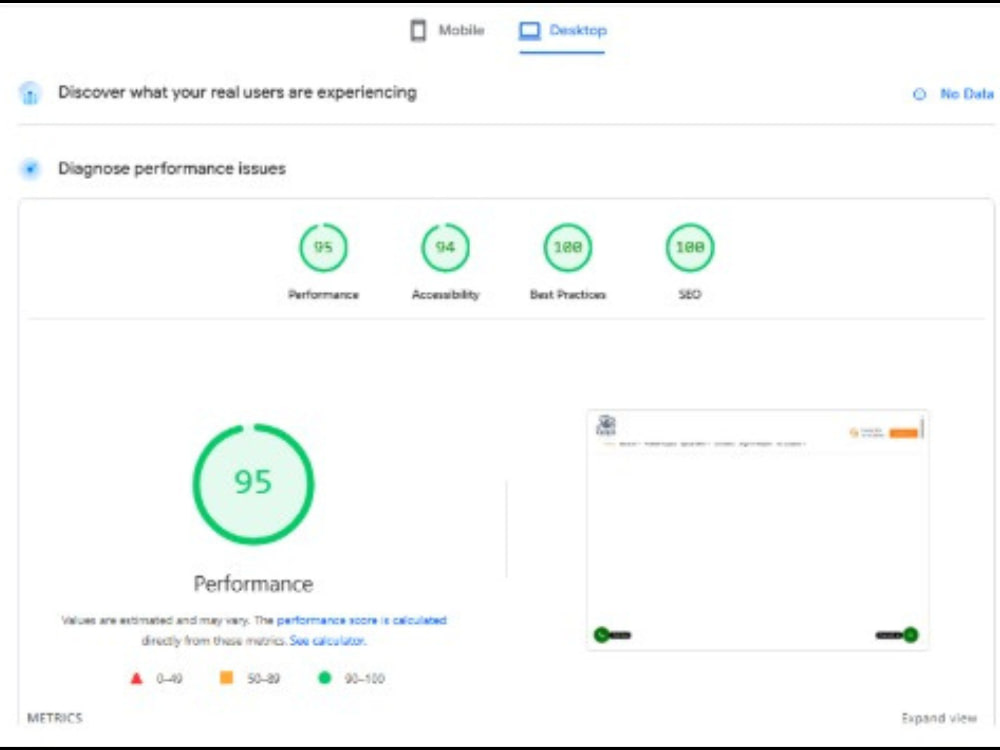
Task: Click the orange button in the screenshot thumbnail
Action: pos(904,433)
